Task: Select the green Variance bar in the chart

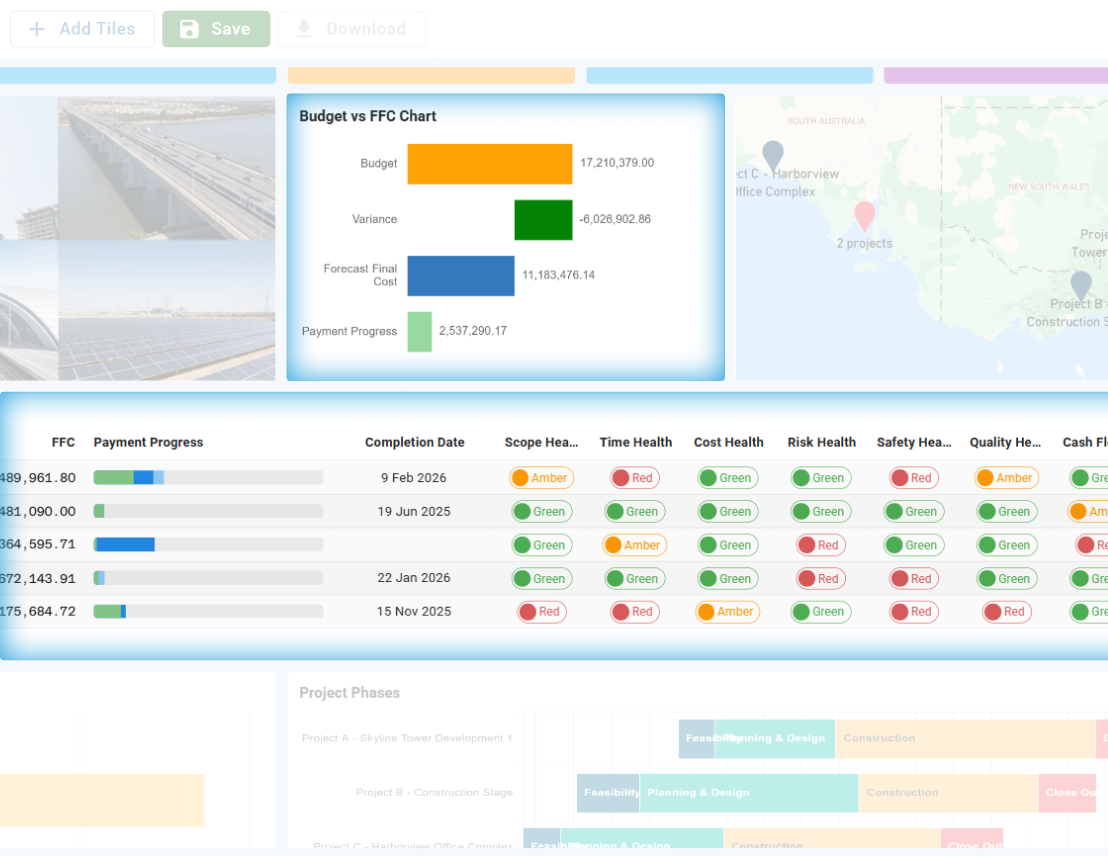Action: [542, 219]
